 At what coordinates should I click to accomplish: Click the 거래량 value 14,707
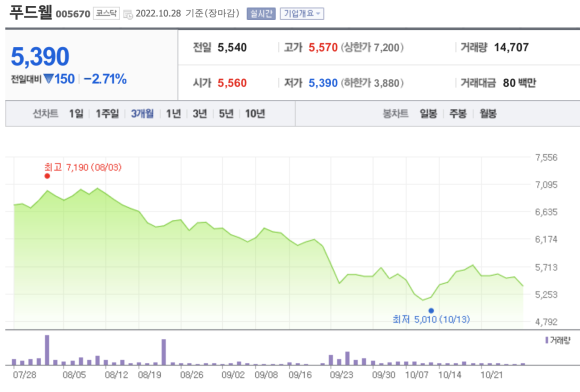pyautogui.click(x=511, y=47)
